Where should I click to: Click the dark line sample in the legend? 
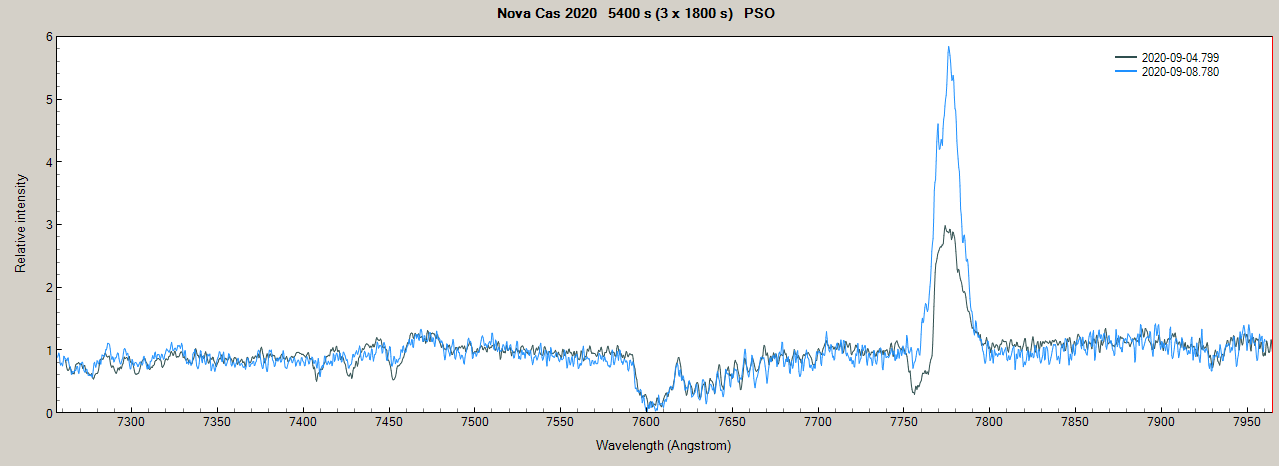coord(1126,58)
